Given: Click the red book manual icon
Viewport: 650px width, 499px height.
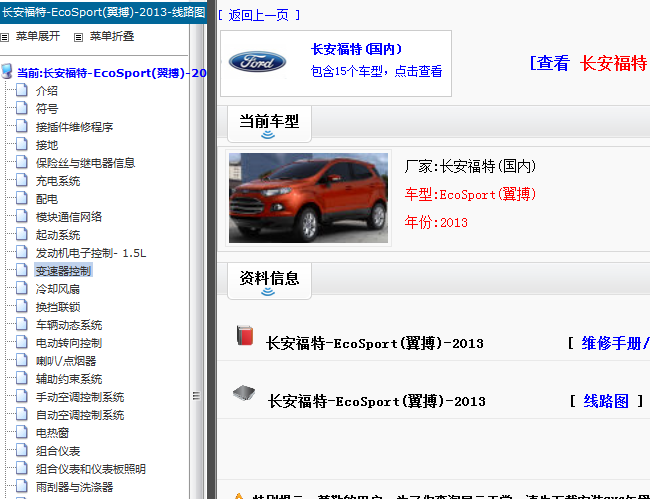Looking at the screenshot, I should point(245,335).
